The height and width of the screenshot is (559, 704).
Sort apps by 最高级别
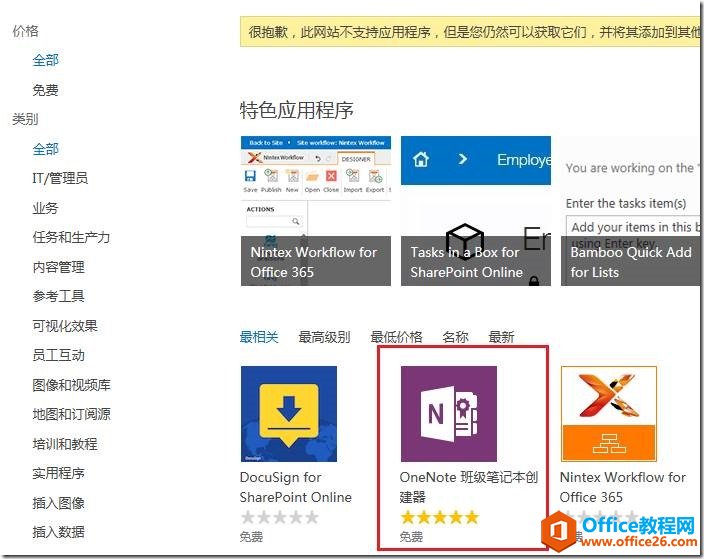coord(324,337)
